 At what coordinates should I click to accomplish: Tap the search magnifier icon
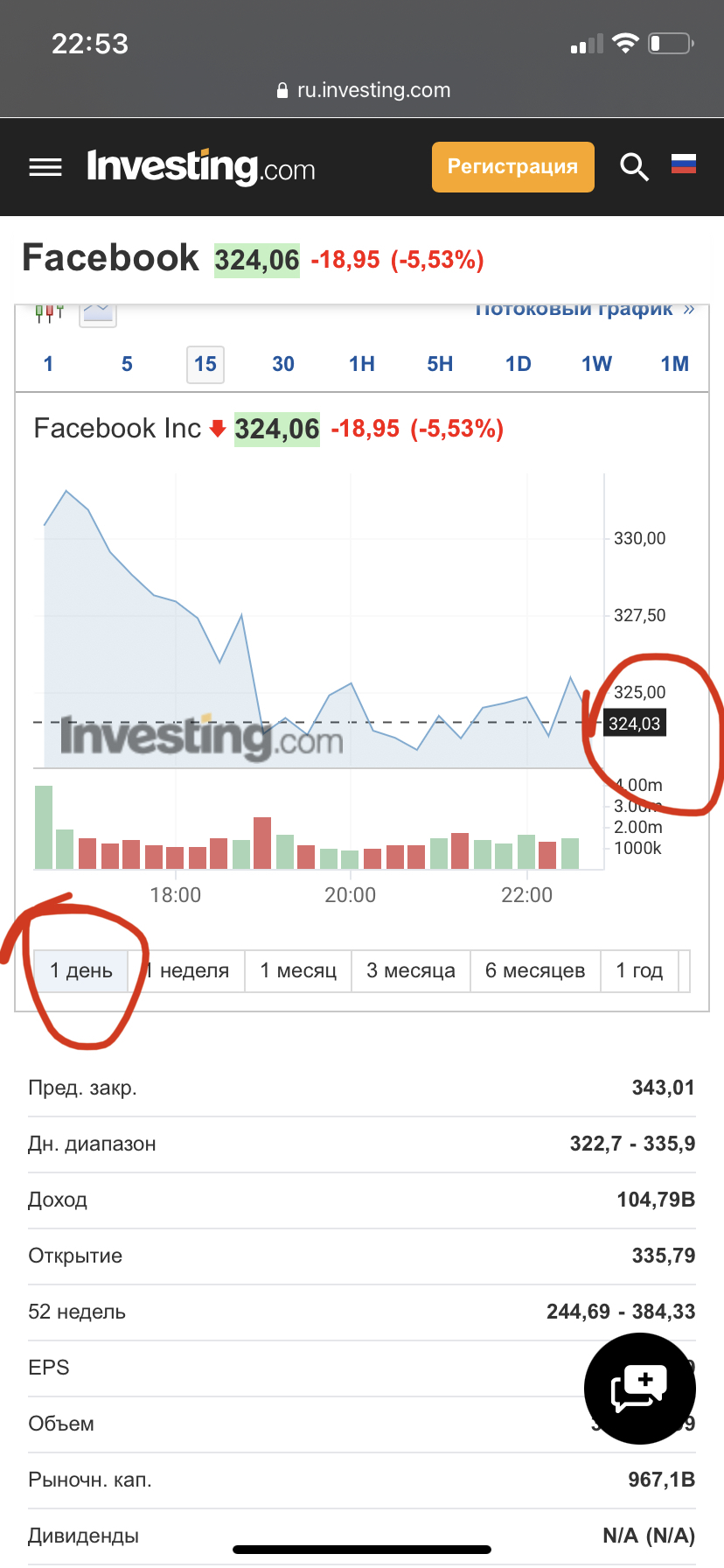pos(634,166)
